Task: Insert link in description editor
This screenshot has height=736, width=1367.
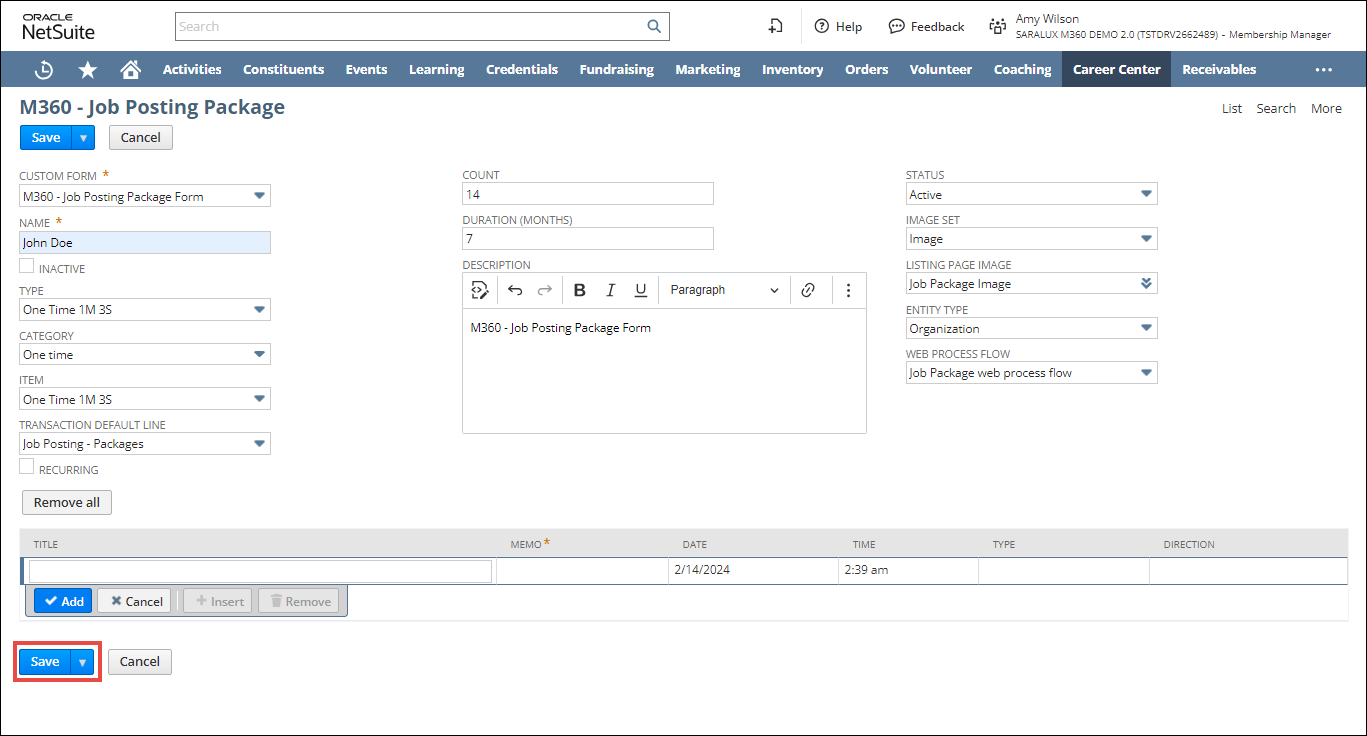Action: [x=808, y=290]
